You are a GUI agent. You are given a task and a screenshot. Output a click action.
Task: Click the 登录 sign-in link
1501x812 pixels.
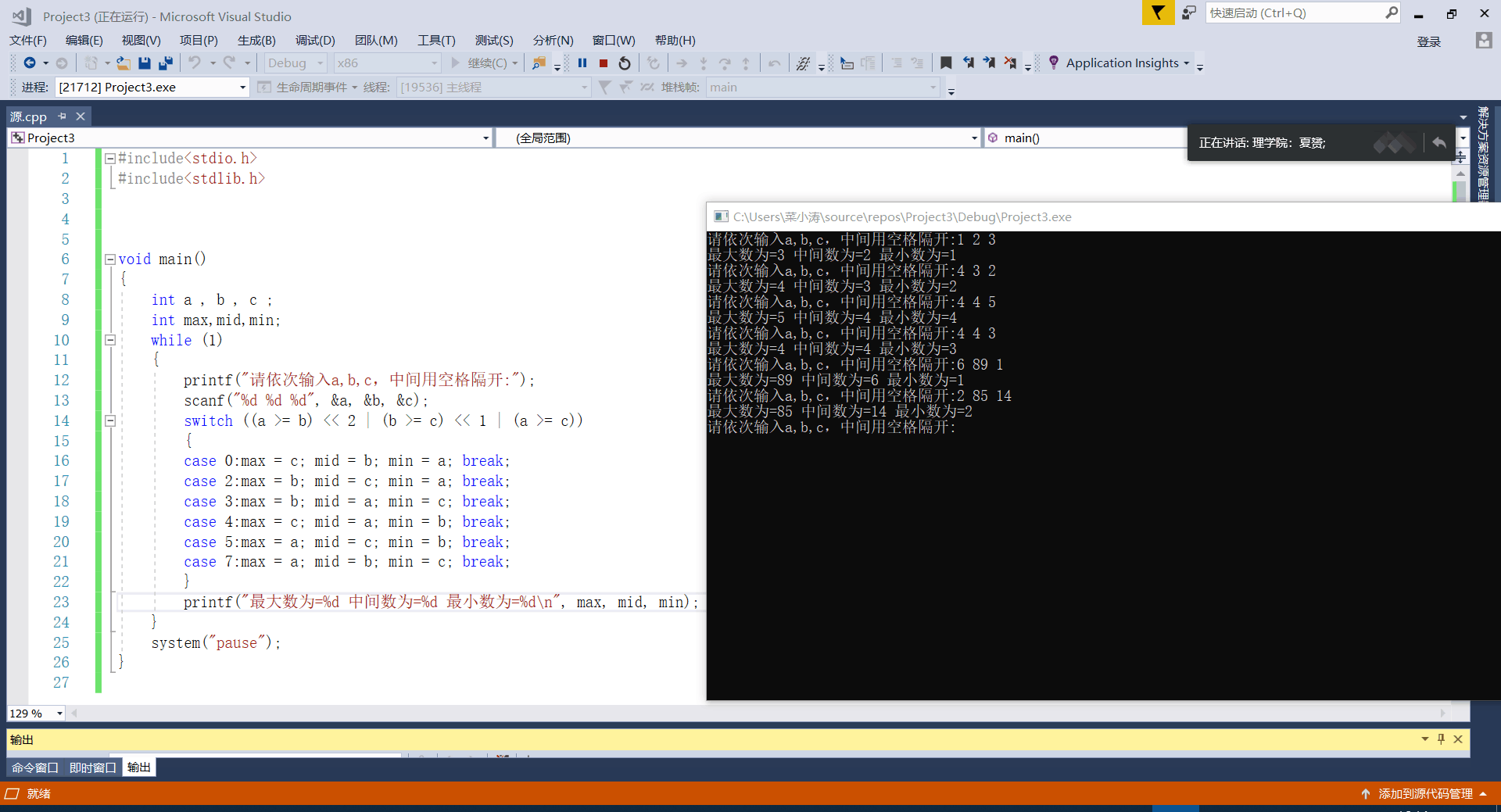[x=1429, y=42]
